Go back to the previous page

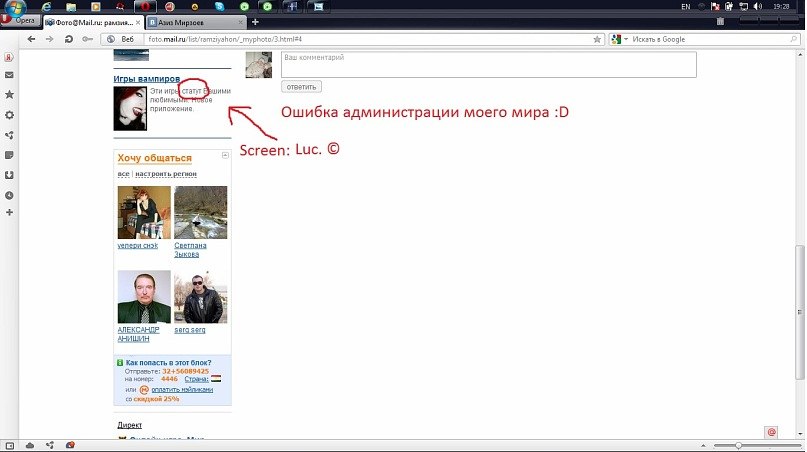(31, 39)
